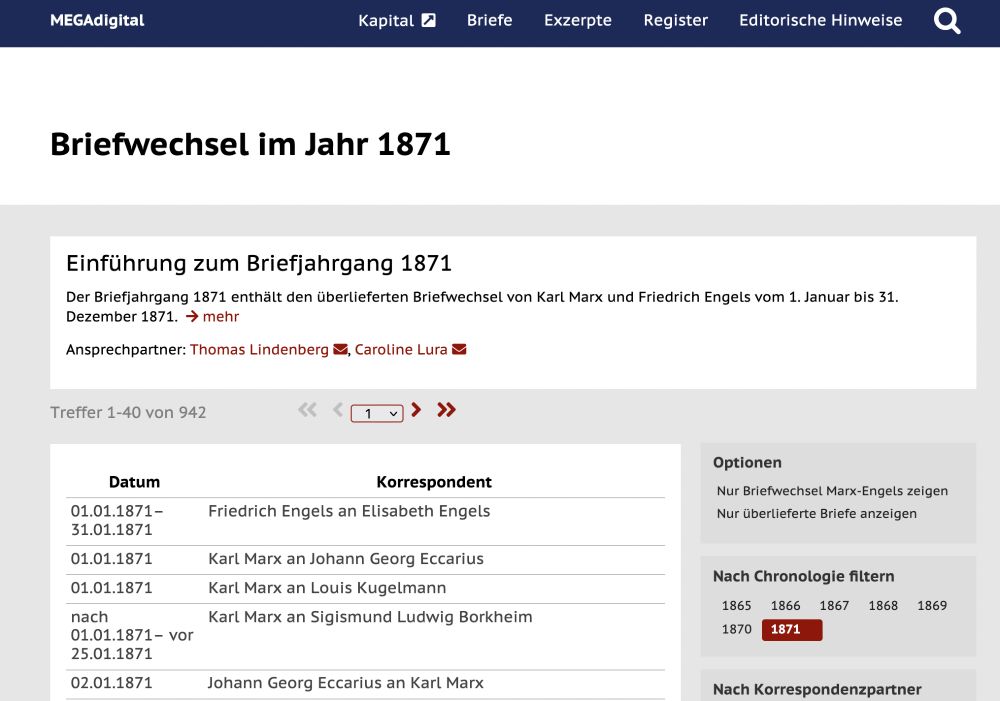Click Nach Chronologie filtern heading
The image size is (1000, 701).
pyautogui.click(x=804, y=577)
